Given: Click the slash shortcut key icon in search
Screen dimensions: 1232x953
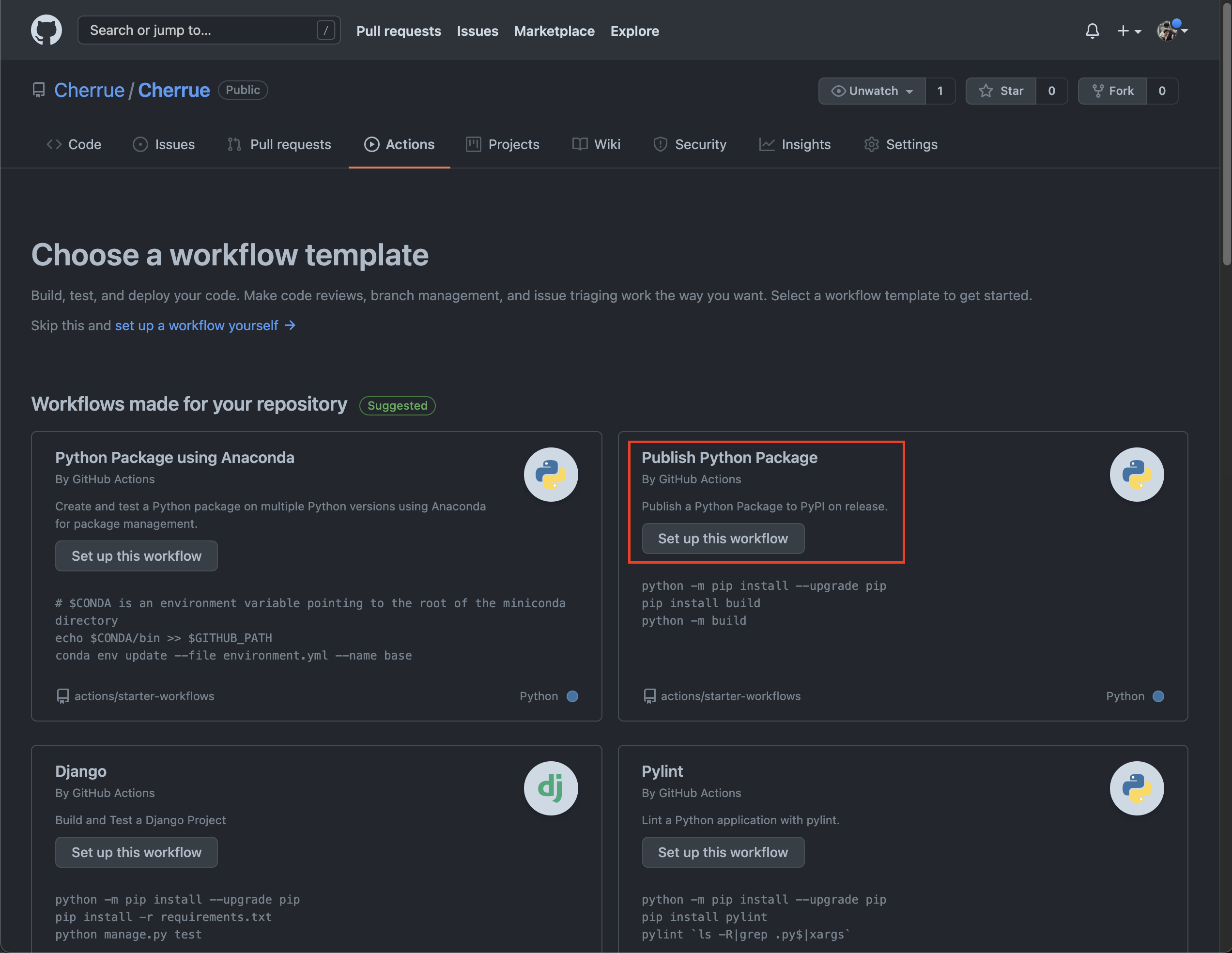Looking at the screenshot, I should coord(325,30).
